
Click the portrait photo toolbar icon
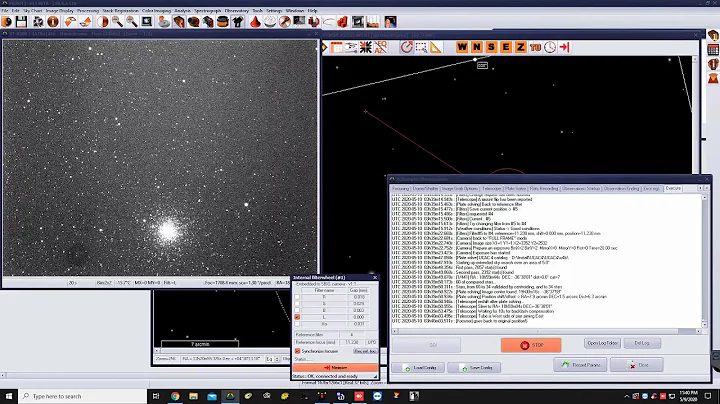click(390, 22)
